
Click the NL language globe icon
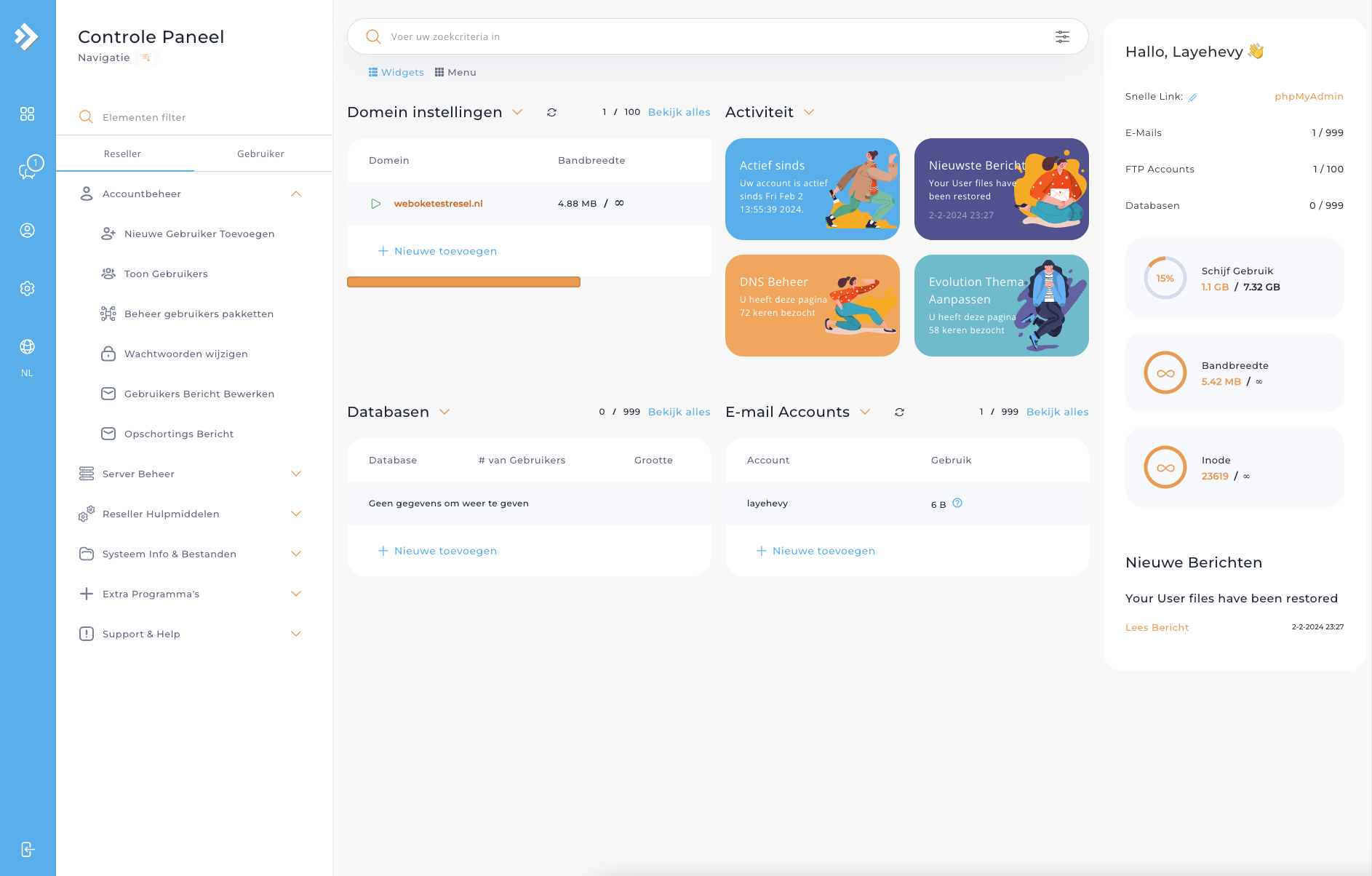[x=28, y=347]
